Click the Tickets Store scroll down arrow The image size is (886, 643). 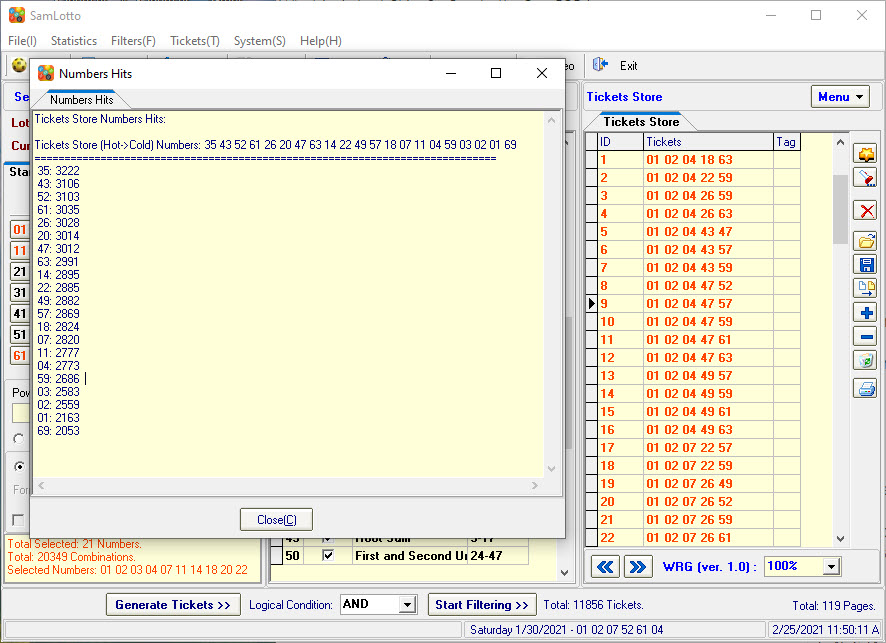tap(840, 538)
